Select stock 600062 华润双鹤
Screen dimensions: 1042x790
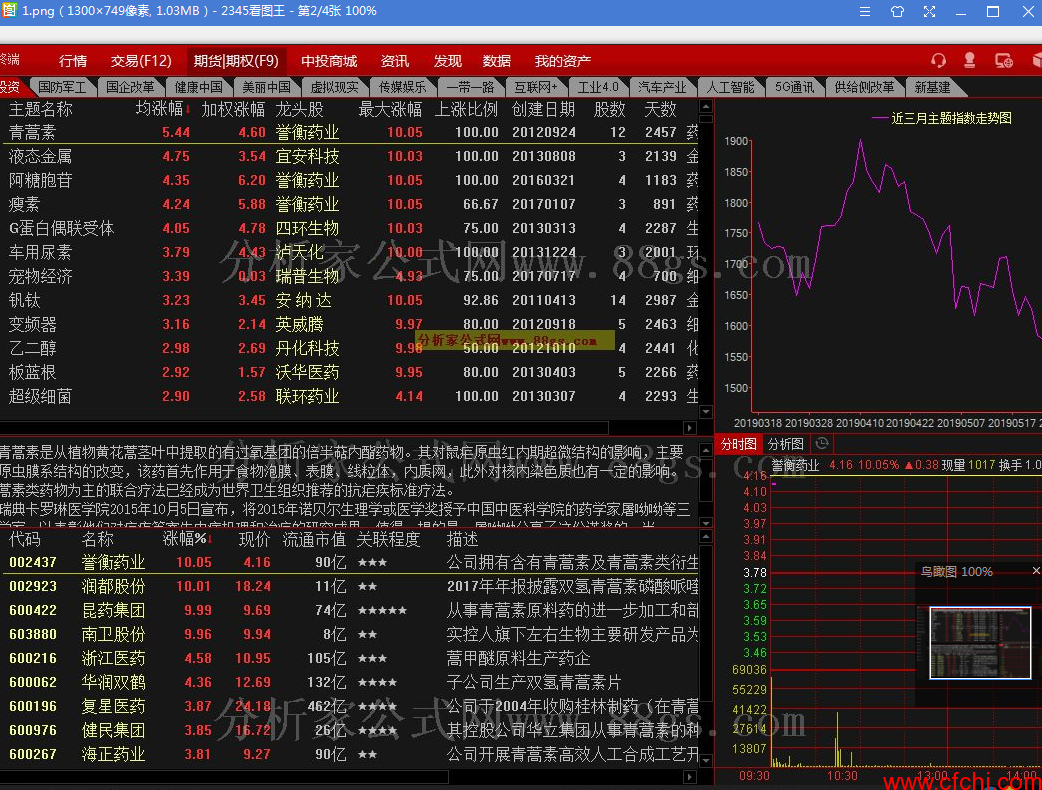349,682
